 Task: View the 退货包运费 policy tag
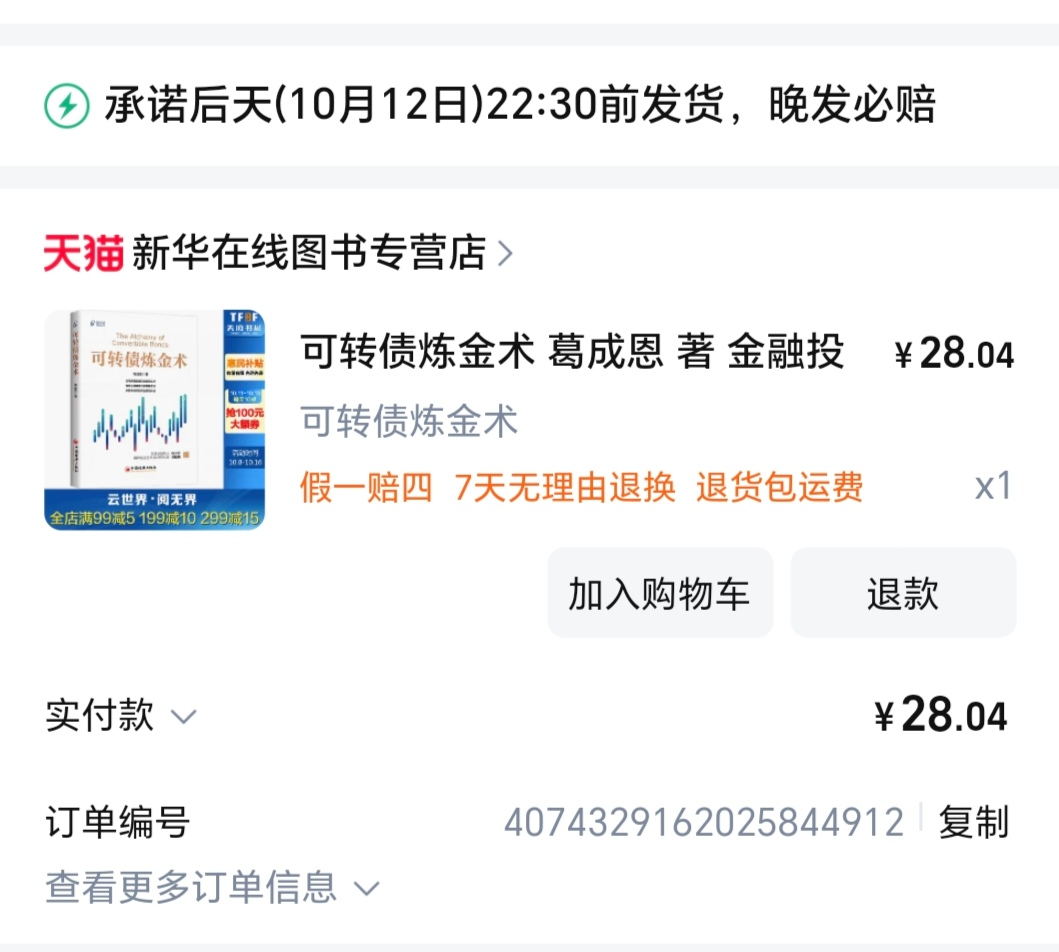pyautogui.click(x=779, y=487)
